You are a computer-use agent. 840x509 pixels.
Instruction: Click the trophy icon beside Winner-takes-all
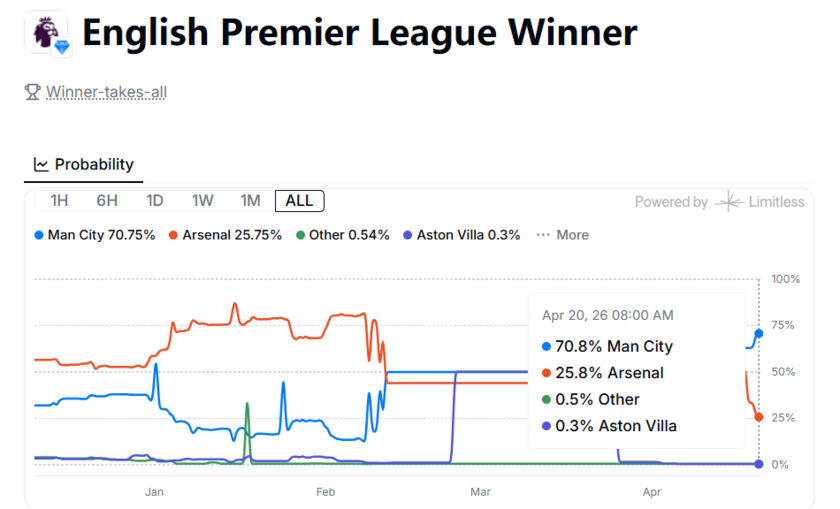[32, 92]
